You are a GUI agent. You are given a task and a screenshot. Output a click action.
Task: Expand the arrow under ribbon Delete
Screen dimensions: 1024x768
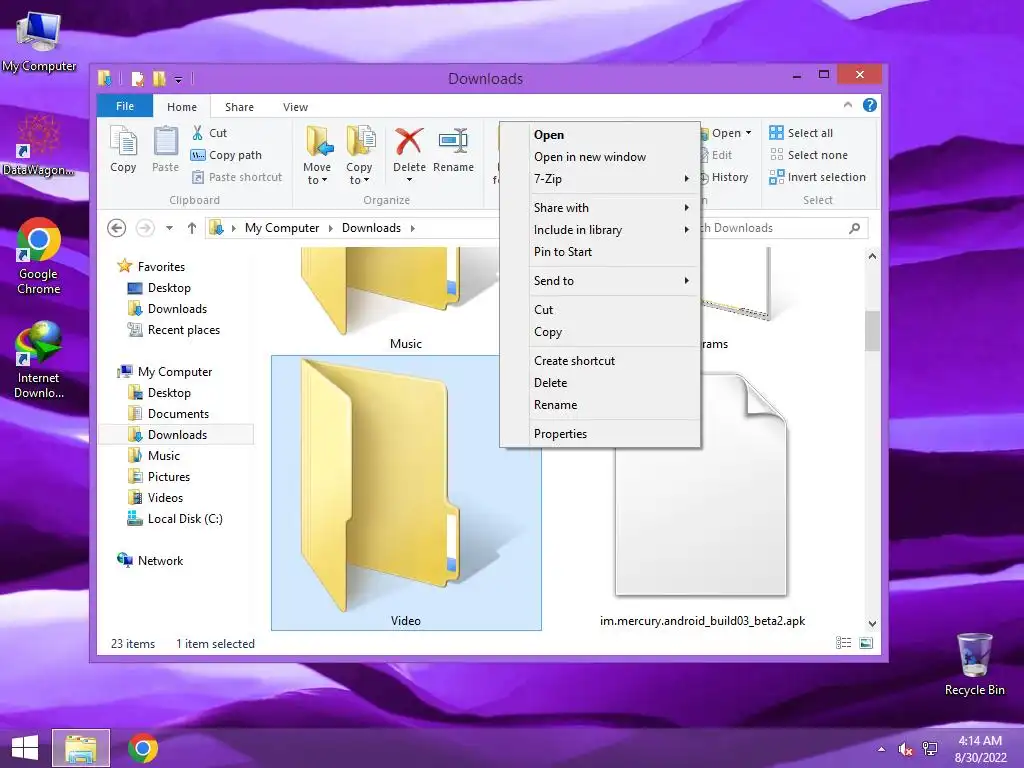pos(409,180)
